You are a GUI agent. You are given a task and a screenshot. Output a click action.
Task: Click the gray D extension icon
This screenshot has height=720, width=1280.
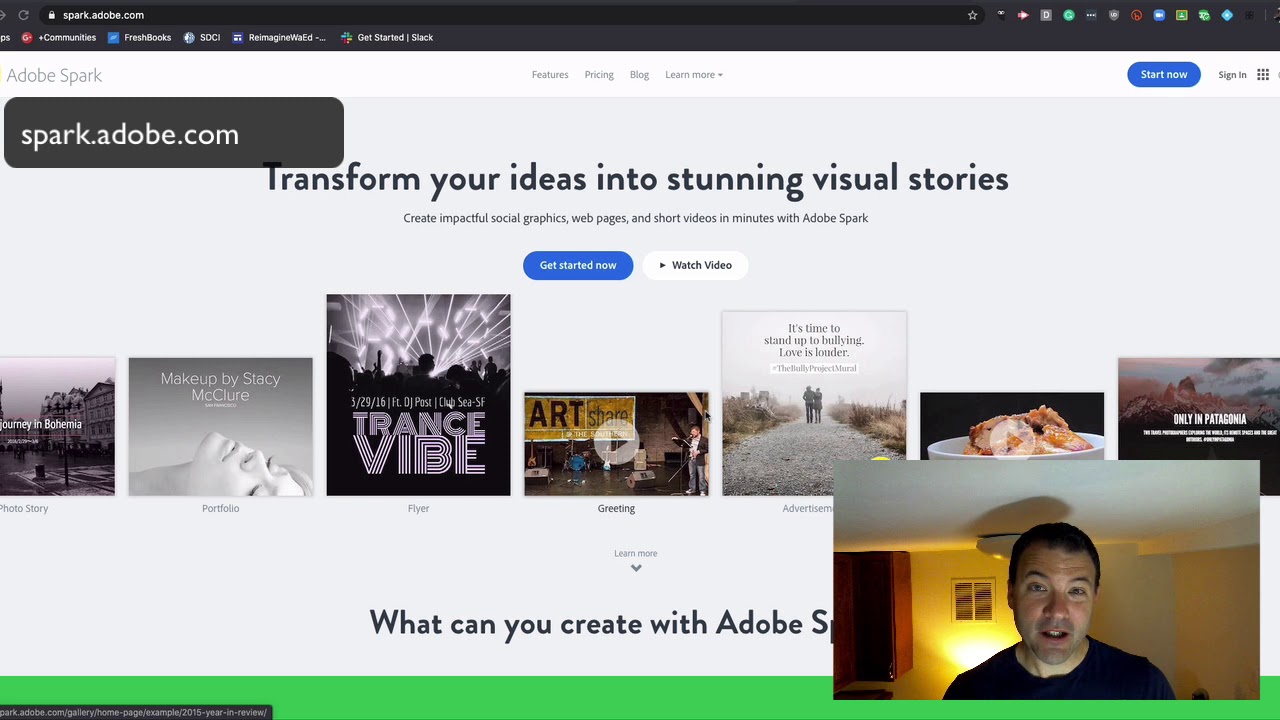click(x=1046, y=15)
